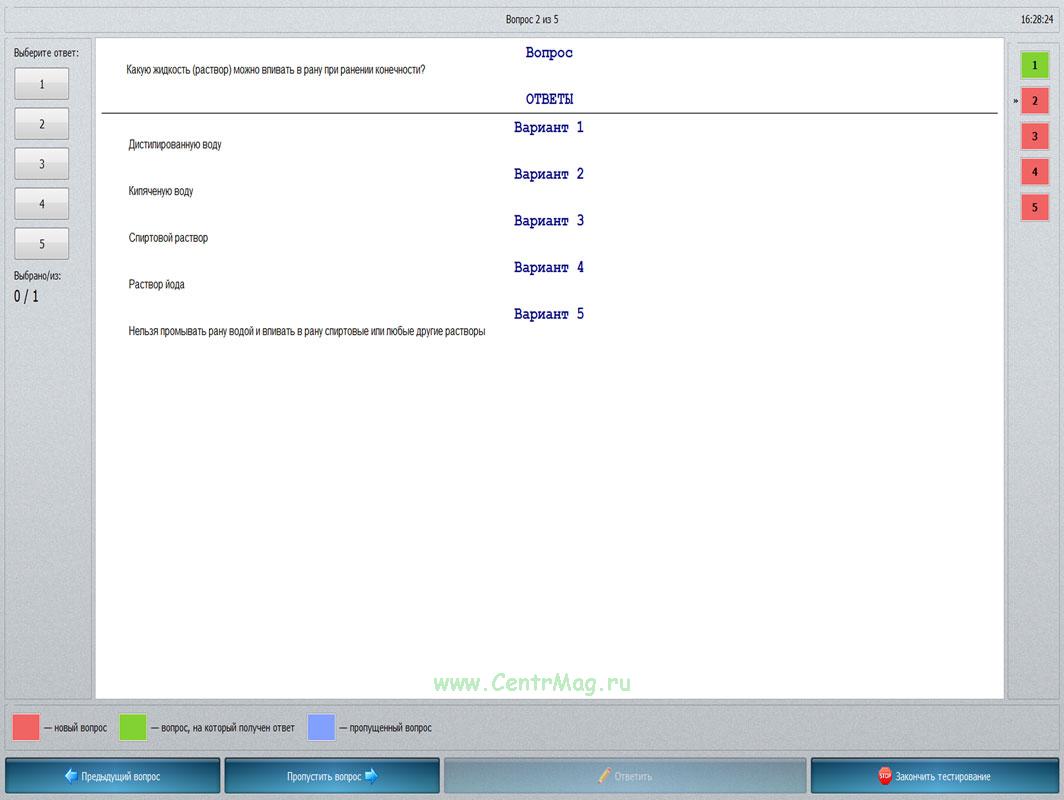
Task: Click the pencil icon on the answer button
Action: coord(604,776)
